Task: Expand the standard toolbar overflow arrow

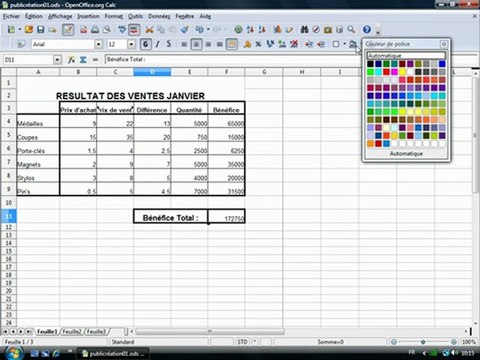Action: pos(378,32)
